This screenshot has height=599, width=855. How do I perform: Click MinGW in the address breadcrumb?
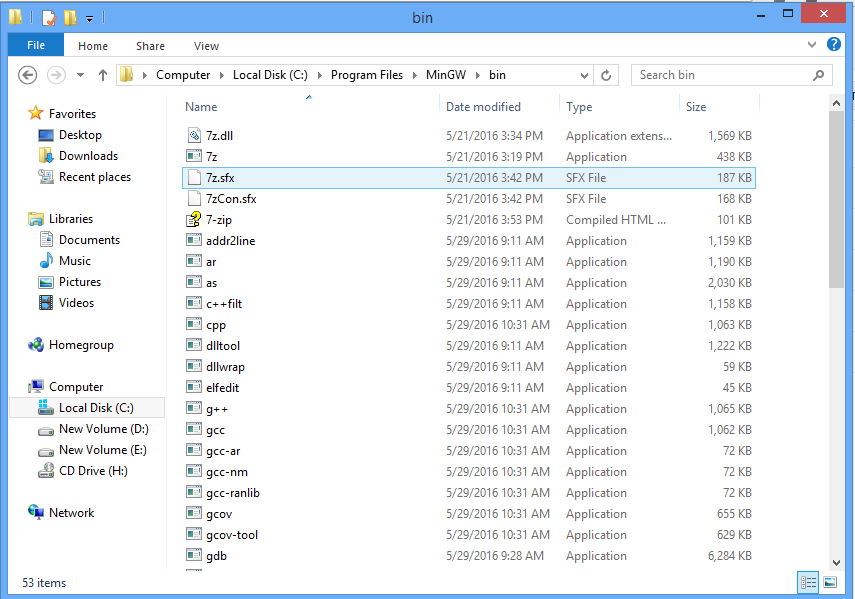[445, 75]
